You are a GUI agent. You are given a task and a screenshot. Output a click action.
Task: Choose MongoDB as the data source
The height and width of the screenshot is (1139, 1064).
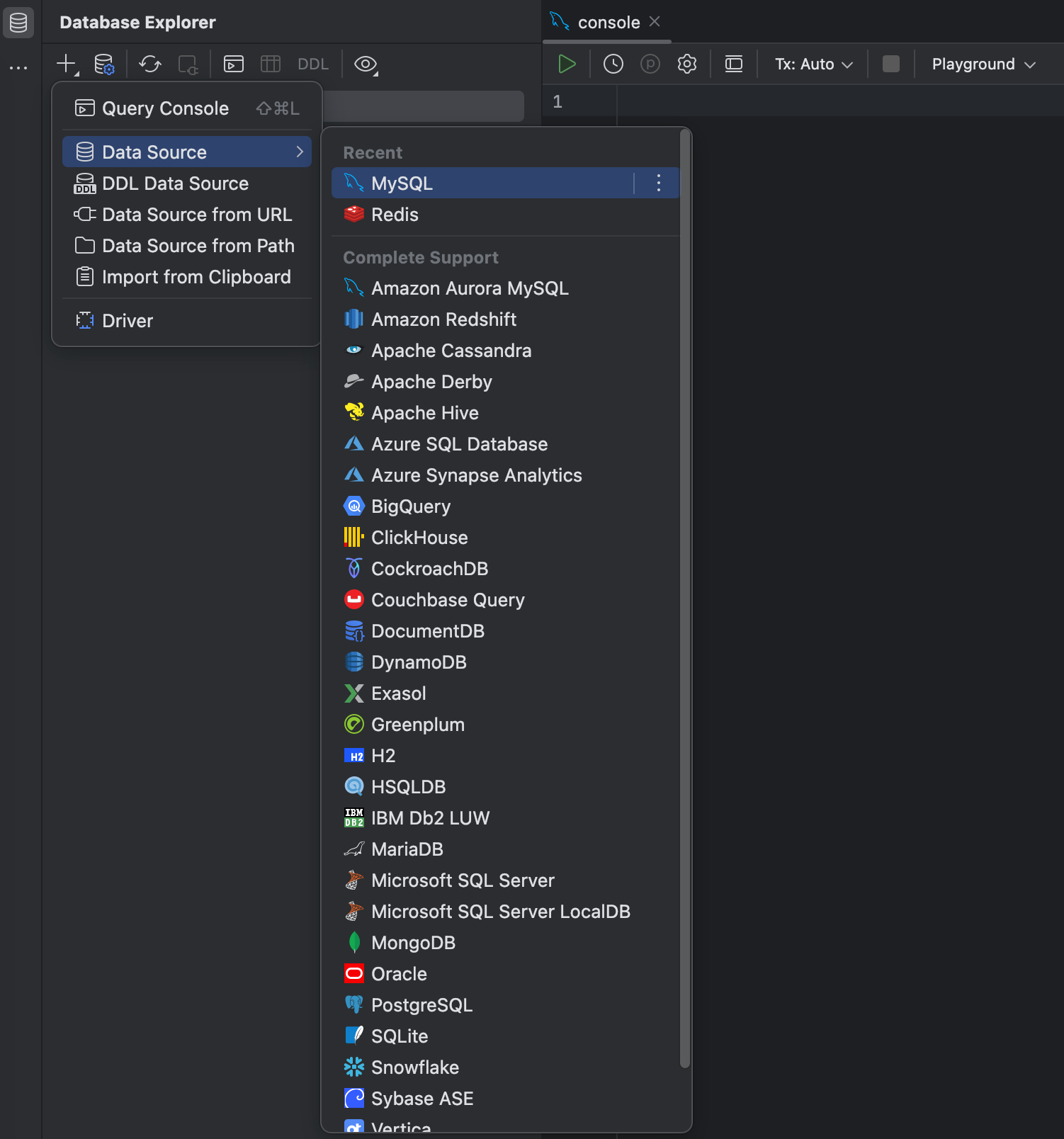[413, 943]
